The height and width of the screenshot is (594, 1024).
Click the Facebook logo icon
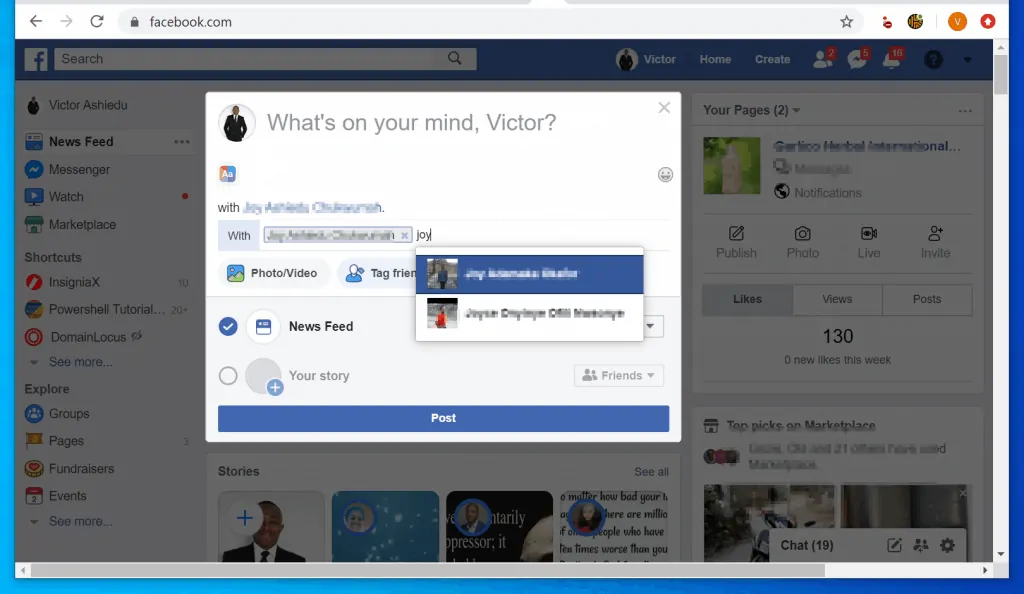37,59
